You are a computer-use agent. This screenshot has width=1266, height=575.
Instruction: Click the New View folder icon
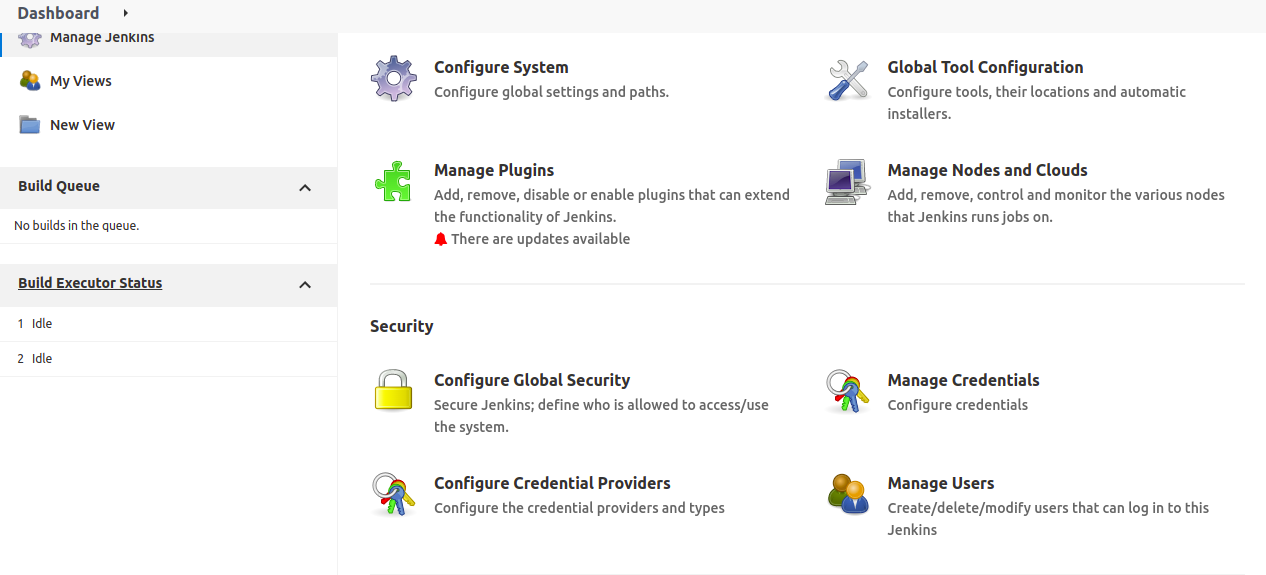point(30,125)
